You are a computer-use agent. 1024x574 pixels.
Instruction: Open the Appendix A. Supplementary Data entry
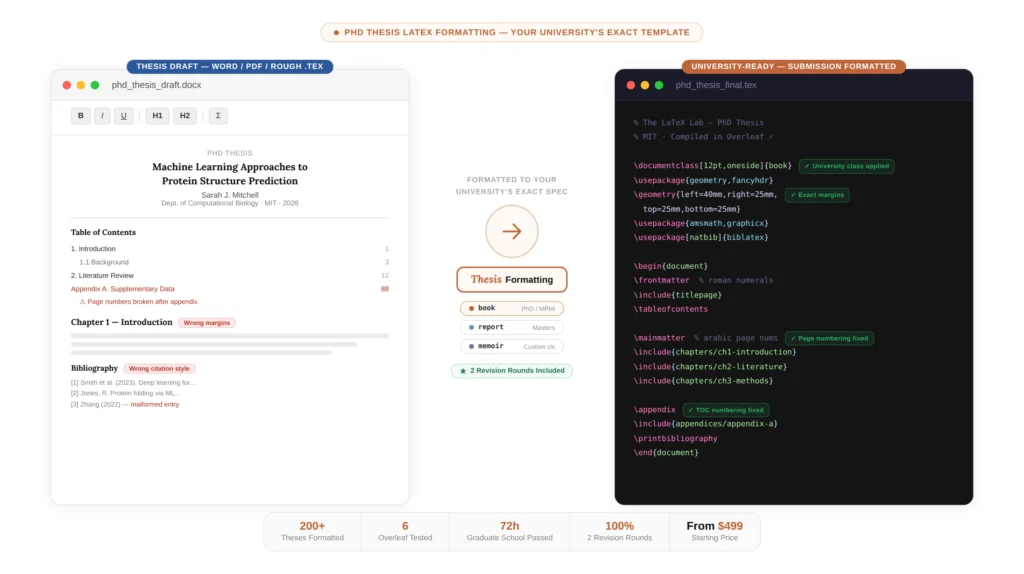click(x=230, y=289)
